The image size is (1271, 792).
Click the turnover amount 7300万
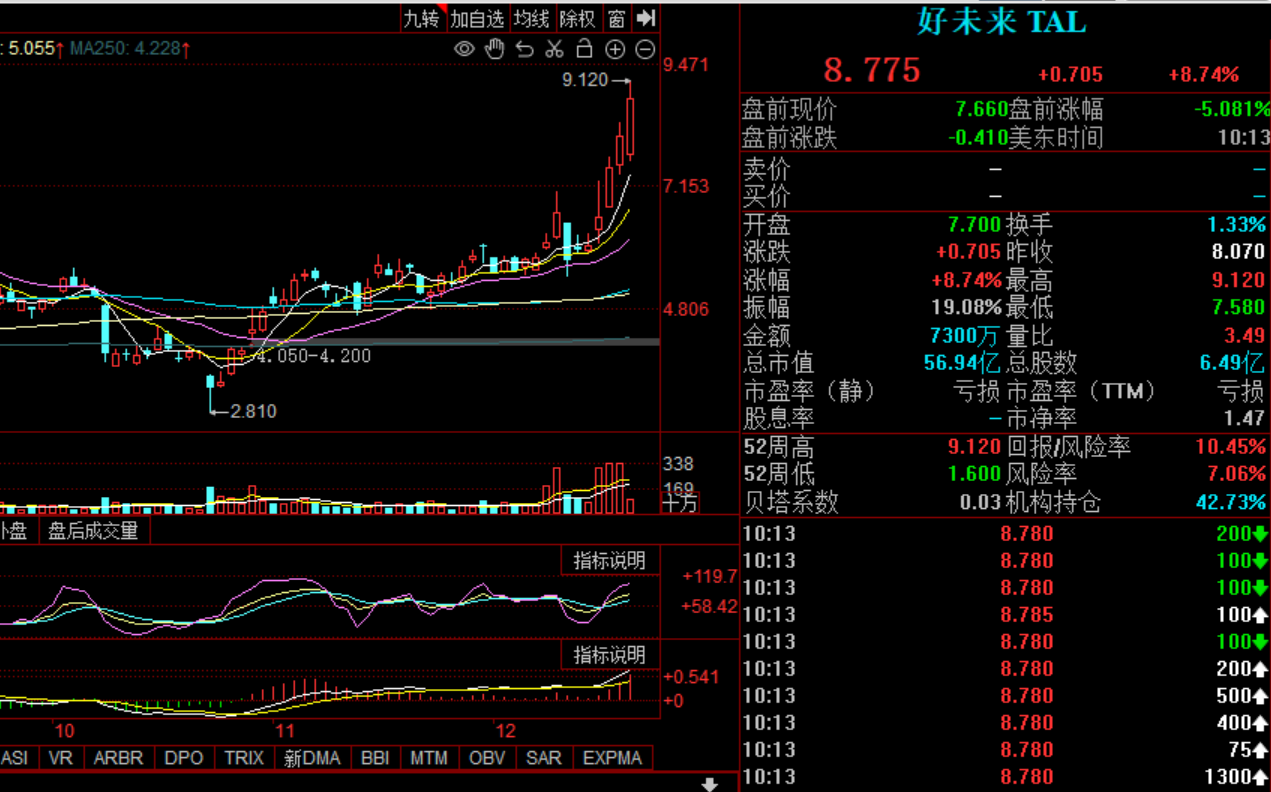(964, 336)
